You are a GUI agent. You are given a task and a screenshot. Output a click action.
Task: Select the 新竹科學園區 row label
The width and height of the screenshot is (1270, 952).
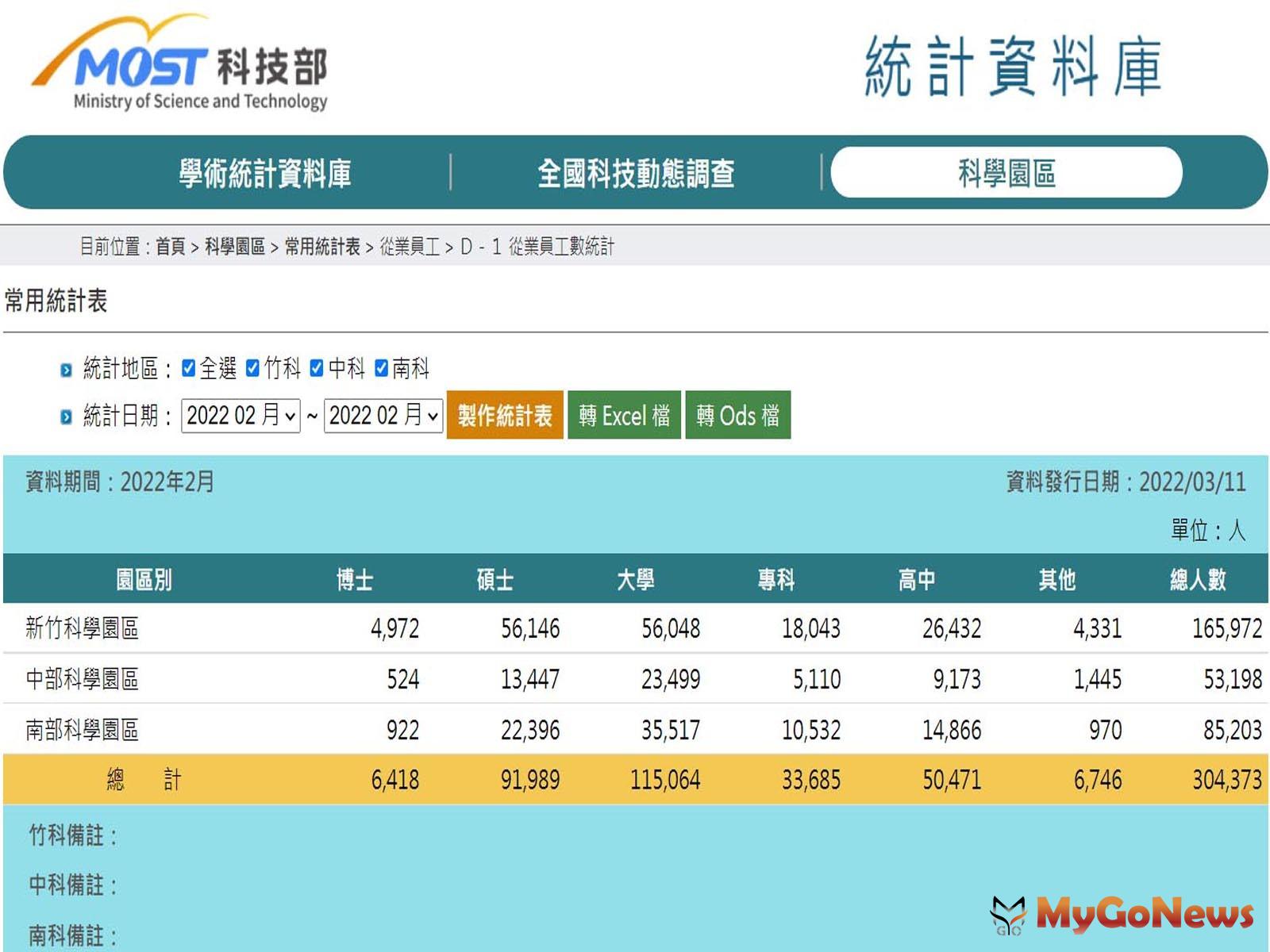[x=83, y=628]
